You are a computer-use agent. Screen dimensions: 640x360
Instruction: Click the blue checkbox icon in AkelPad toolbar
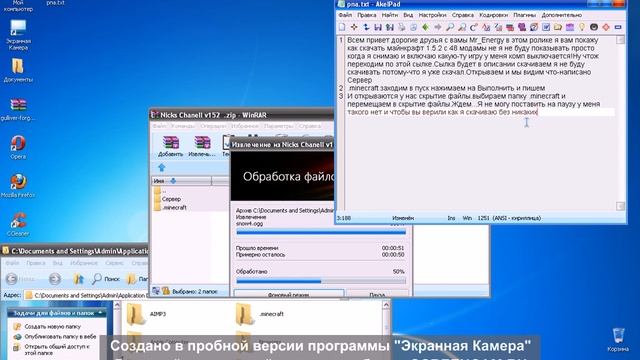click(x=546, y=27)
